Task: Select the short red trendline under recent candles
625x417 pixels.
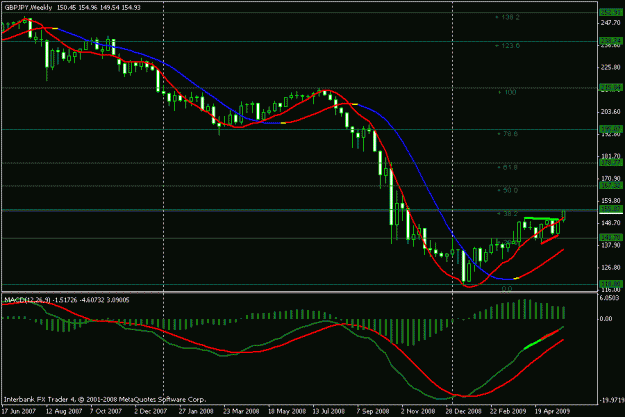Action: [550, 239]
